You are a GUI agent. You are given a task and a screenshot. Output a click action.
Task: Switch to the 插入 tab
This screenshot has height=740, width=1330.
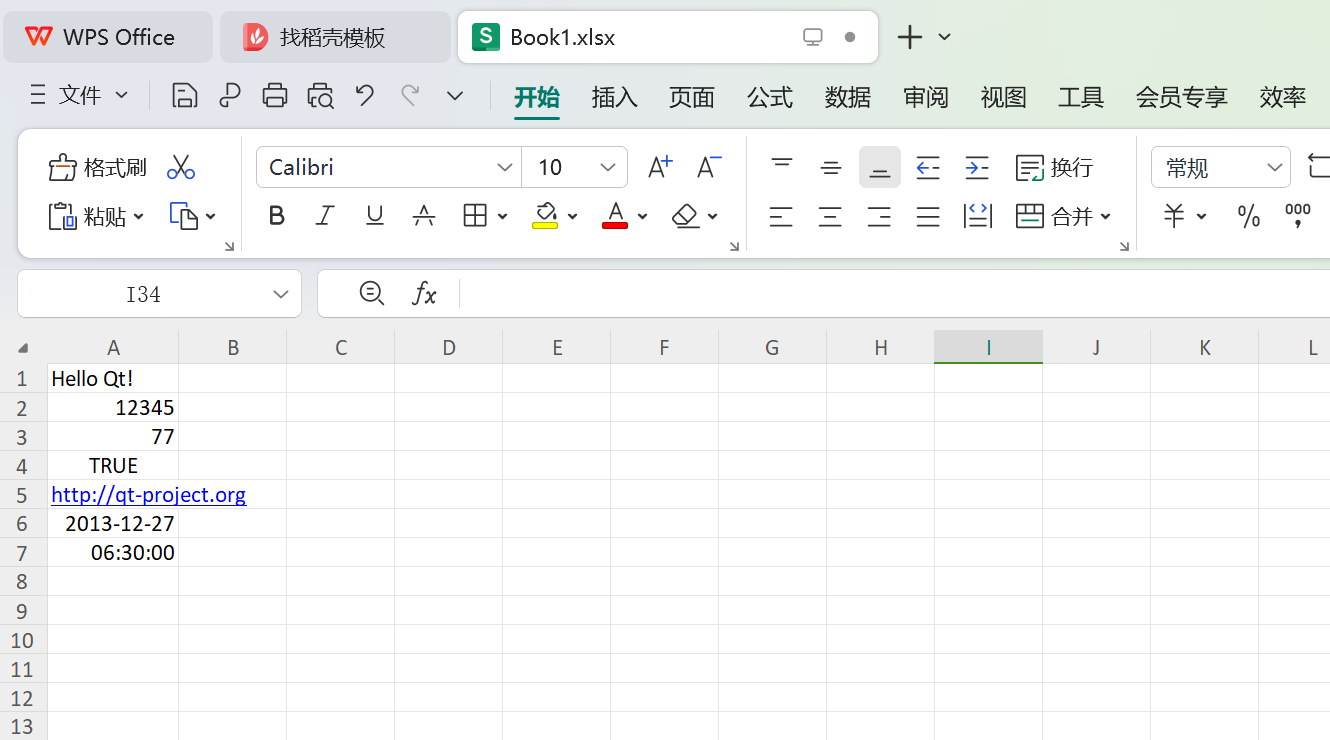[614, 97]
